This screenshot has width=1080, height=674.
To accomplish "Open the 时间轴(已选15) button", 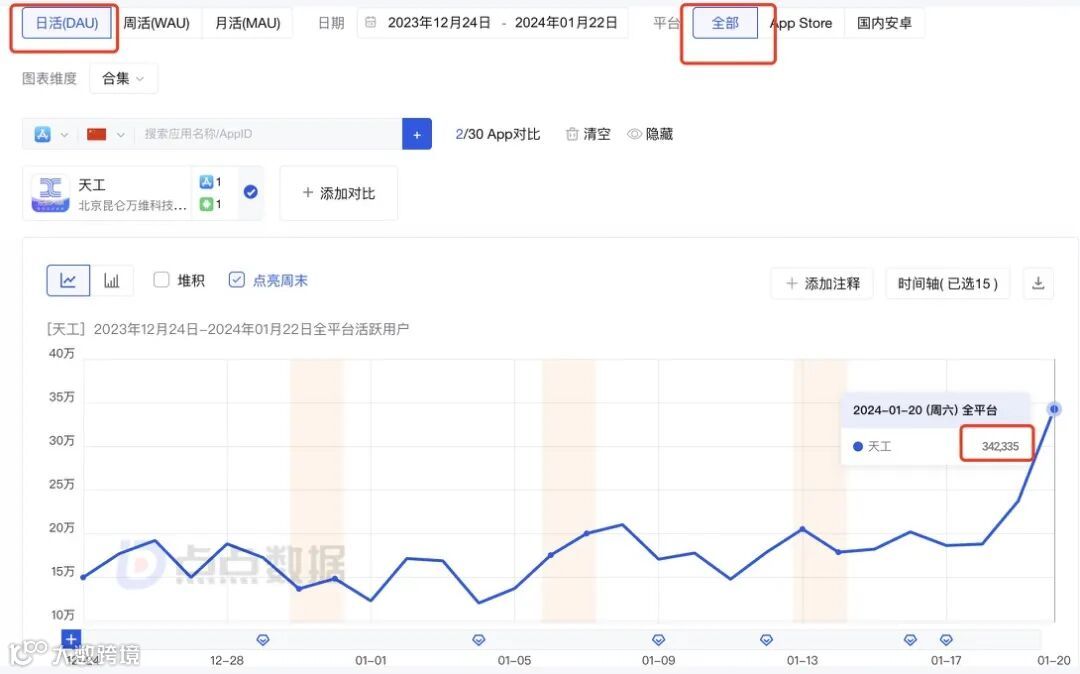I will [948, 284].
